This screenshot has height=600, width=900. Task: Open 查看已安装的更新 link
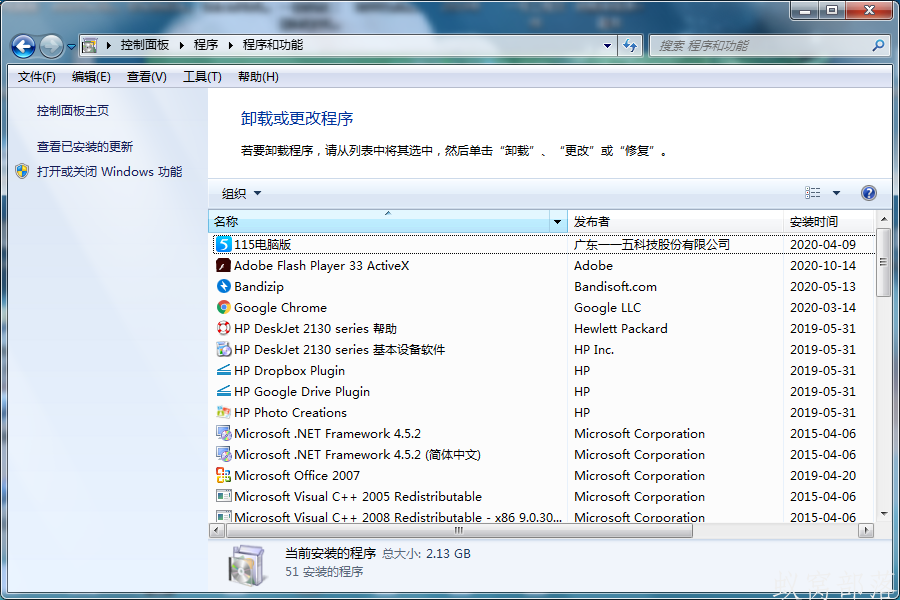click(x=85, y=147)
